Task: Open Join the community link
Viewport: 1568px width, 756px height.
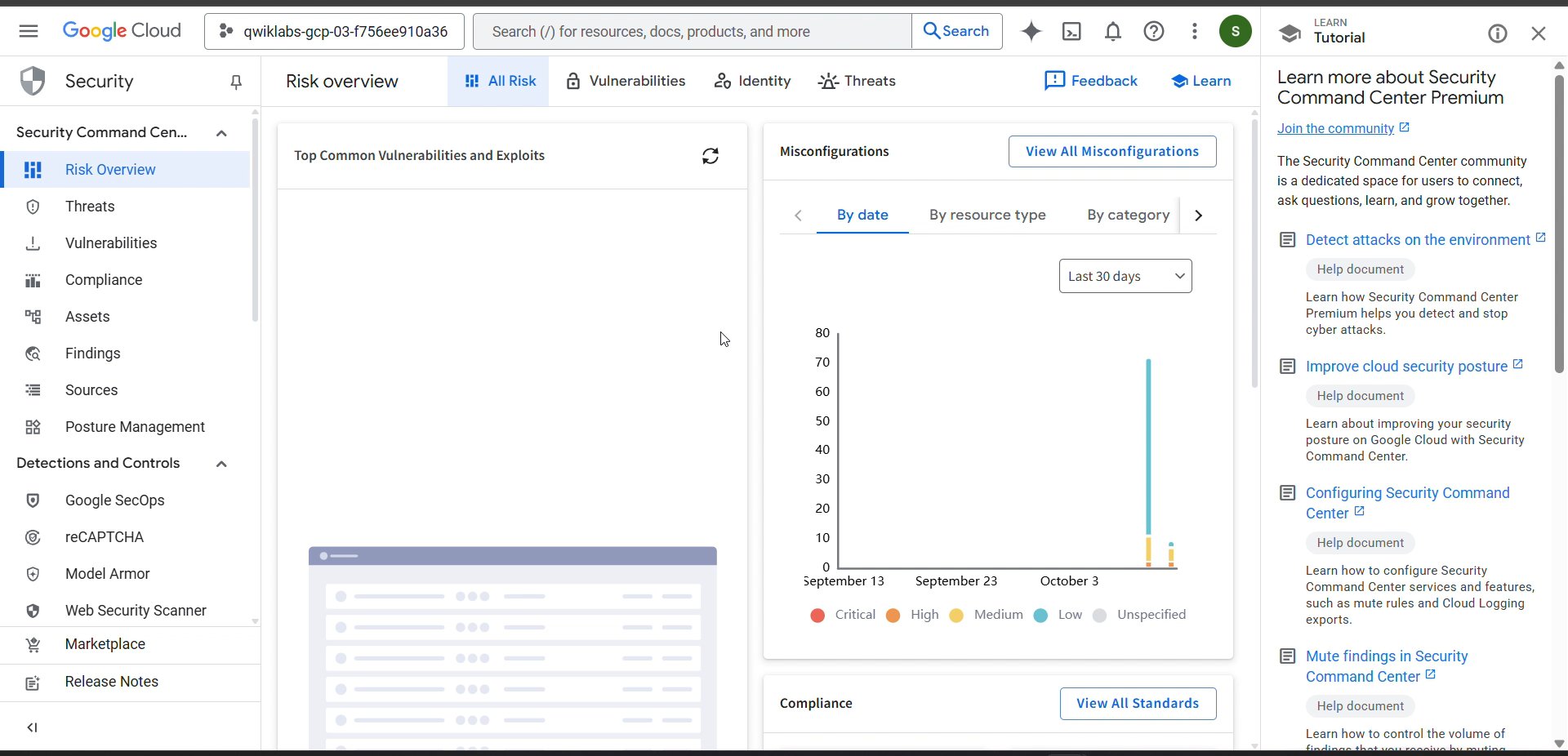Action: [1343, 128]
